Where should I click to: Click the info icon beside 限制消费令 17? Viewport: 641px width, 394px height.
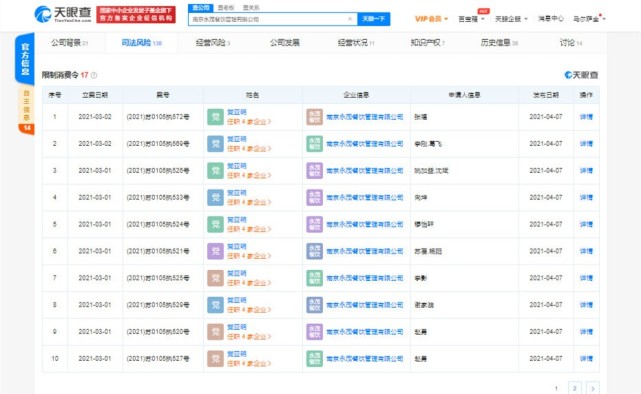tap(94, 75)
